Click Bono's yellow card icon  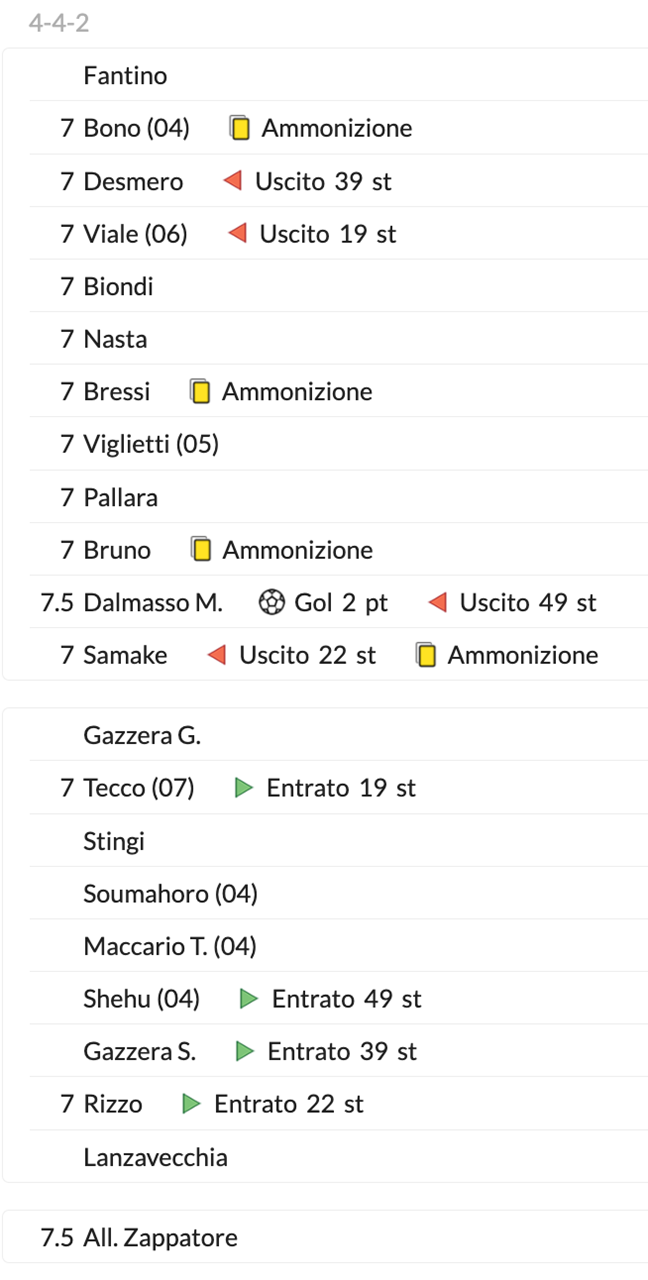pos(240,128)
